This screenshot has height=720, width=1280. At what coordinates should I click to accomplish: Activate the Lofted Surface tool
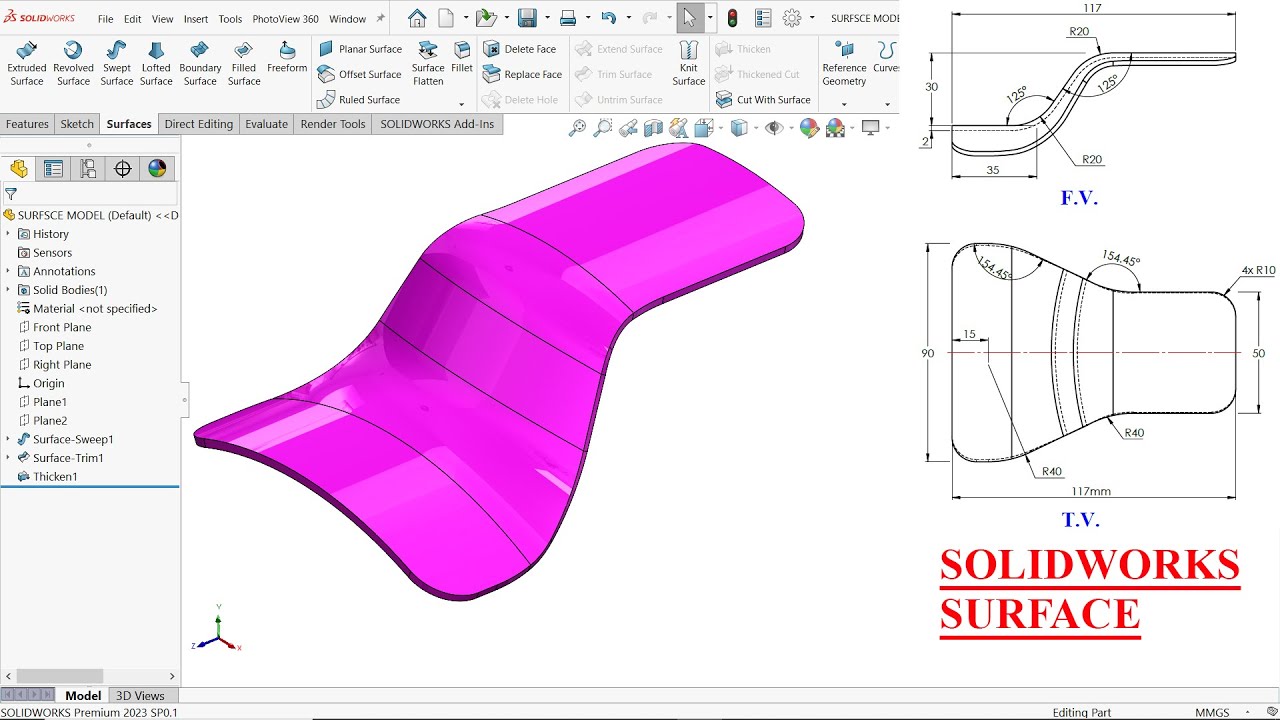pos(156,64)
